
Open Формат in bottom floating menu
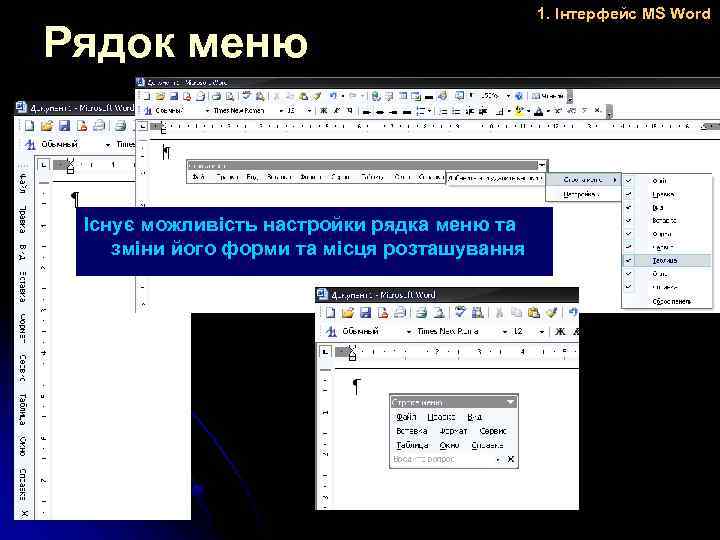point(454,431)
